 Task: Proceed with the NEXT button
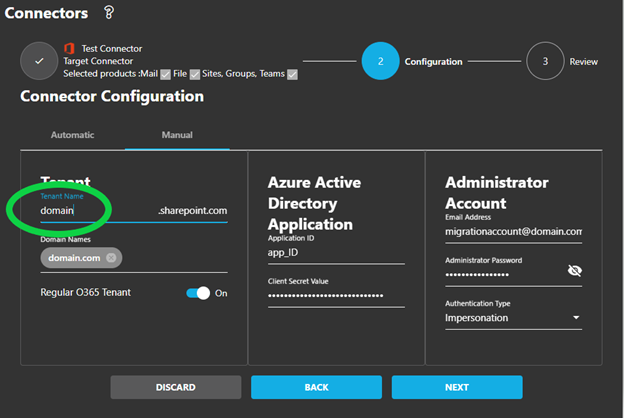pyautogui.click(x=456, y=387)
